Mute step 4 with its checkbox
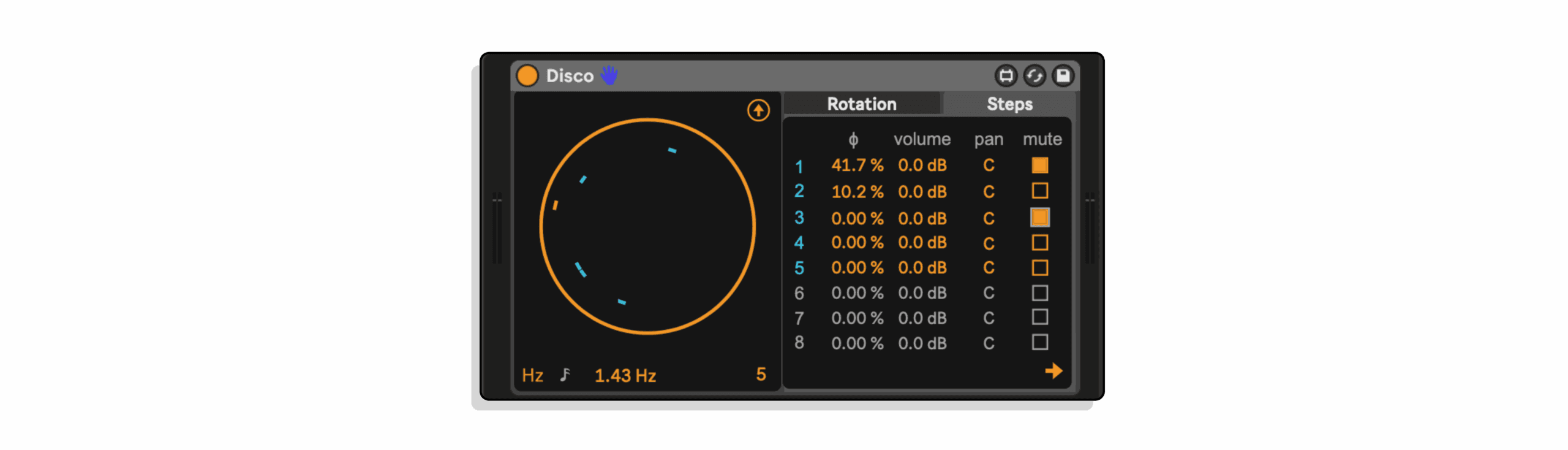Screen dimensions: 1568x450 coord(1039,242)
